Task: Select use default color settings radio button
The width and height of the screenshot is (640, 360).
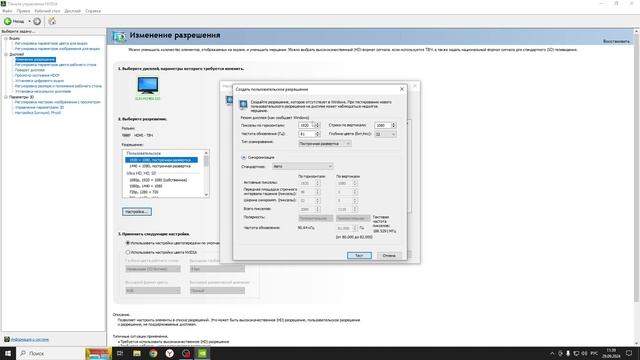Action: tap(128, 243)
